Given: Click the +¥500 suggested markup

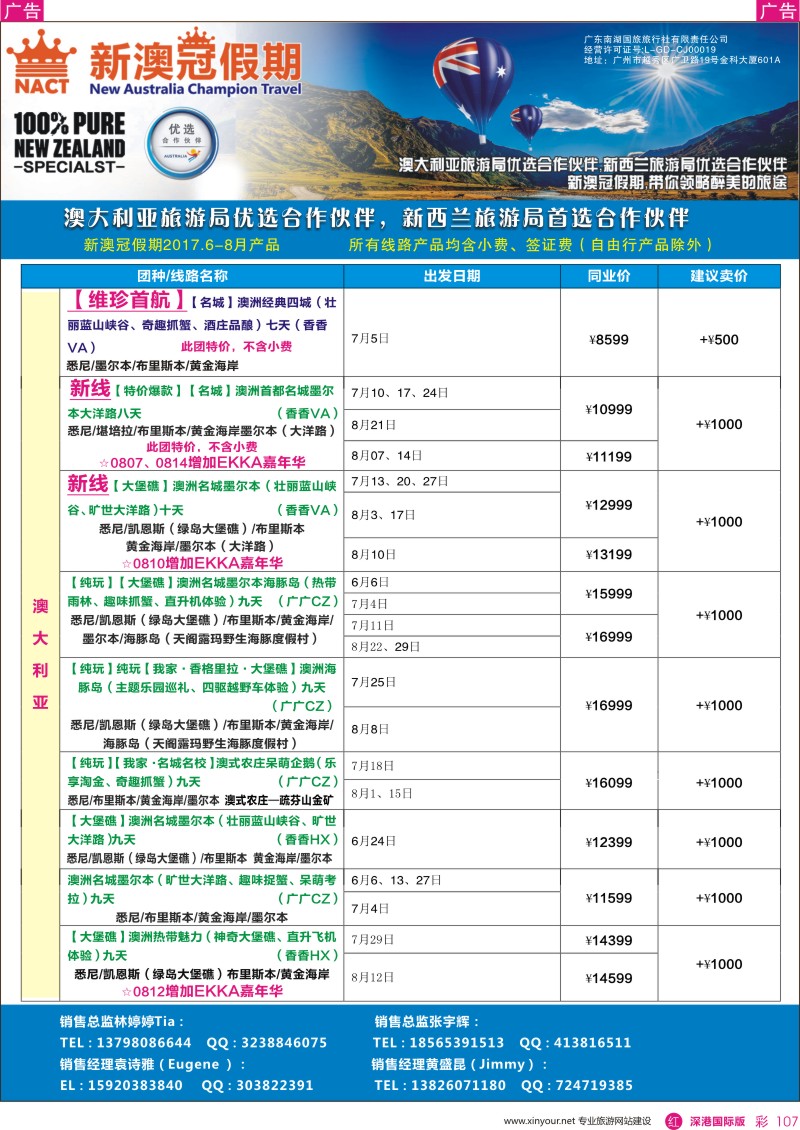Looking at the screenshot, I should [719, 339].
